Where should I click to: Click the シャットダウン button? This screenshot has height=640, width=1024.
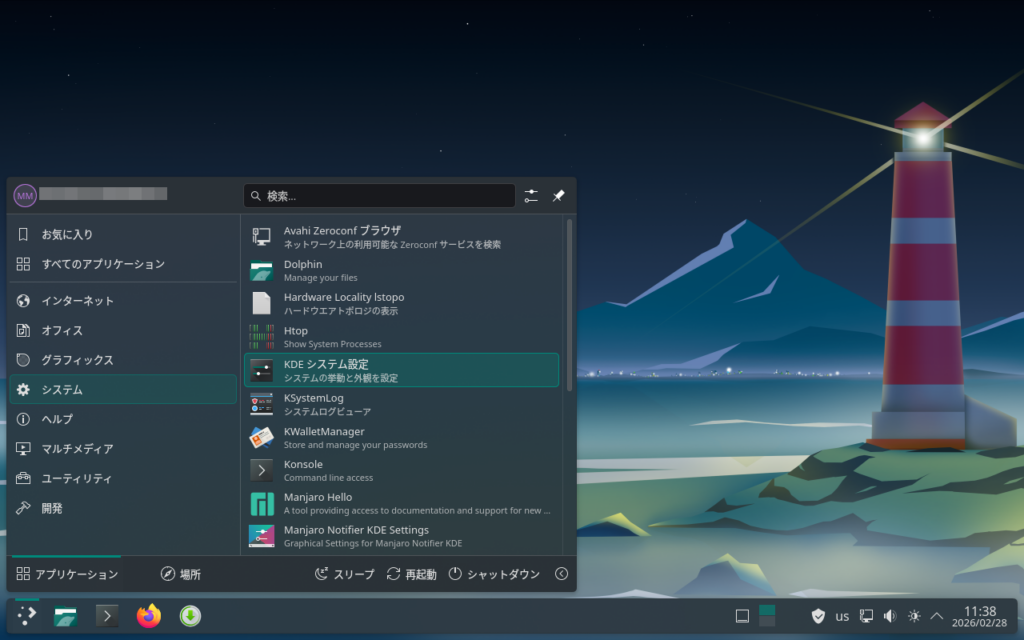[494, 574]
